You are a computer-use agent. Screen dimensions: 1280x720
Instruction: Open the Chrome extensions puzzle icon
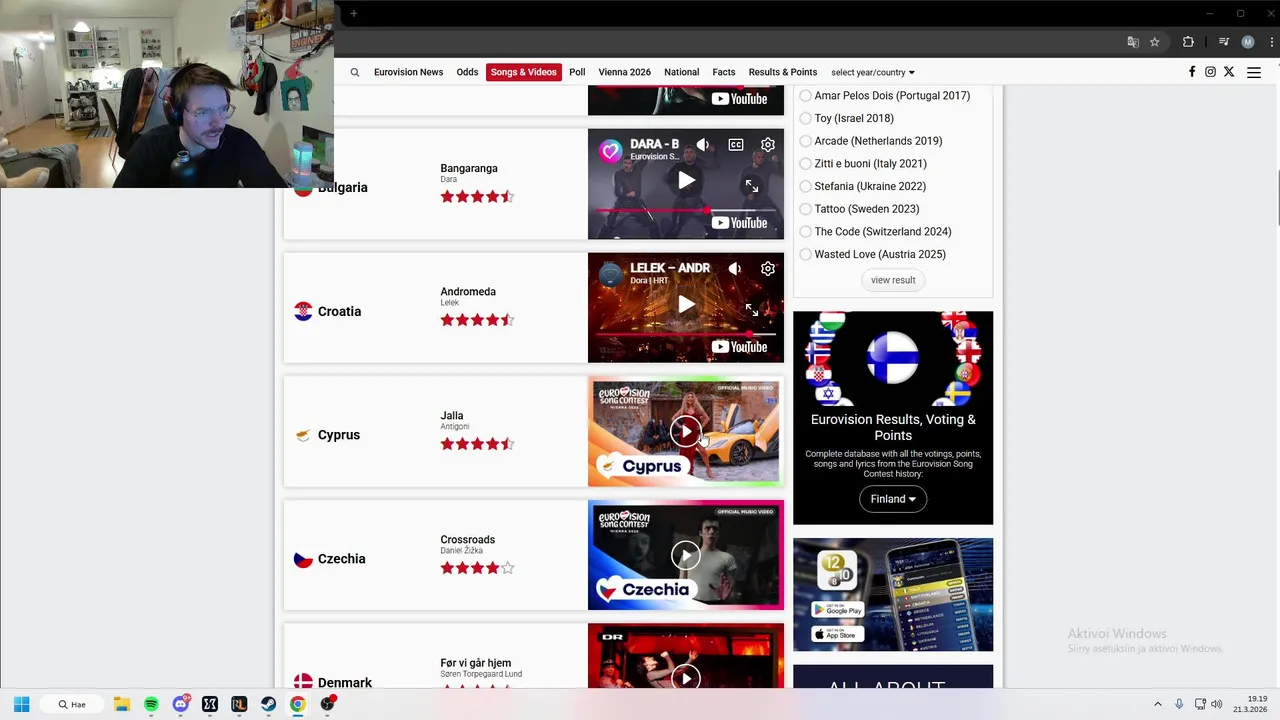click(1188, 42)
